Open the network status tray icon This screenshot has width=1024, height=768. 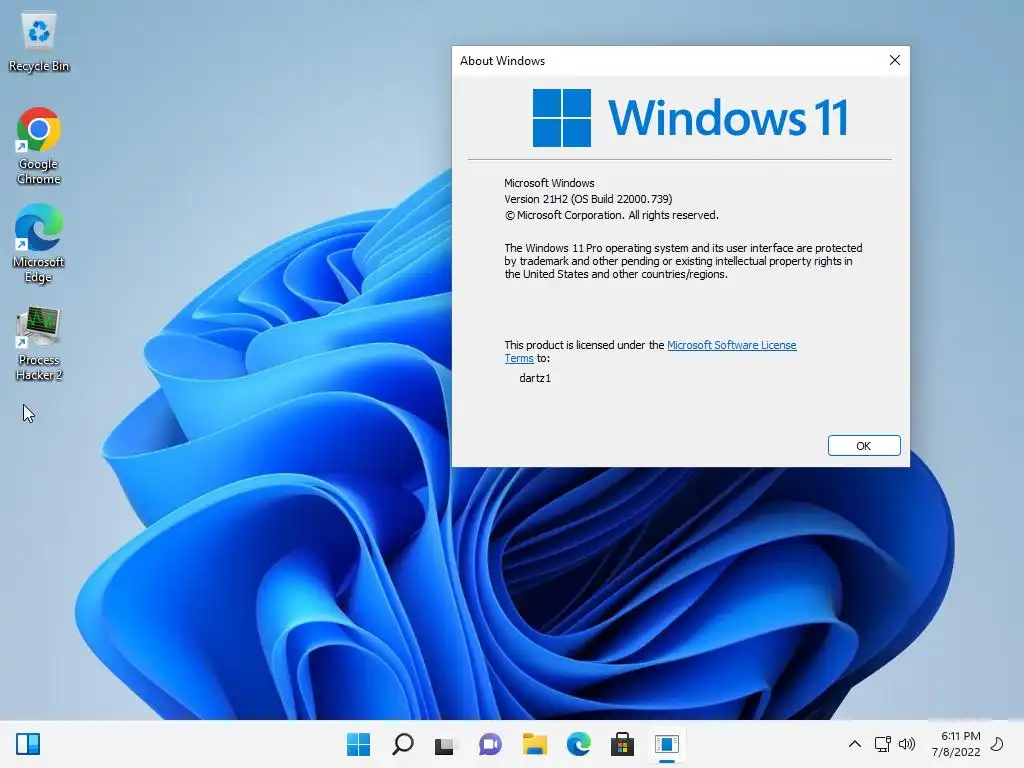tap(882, 744)
